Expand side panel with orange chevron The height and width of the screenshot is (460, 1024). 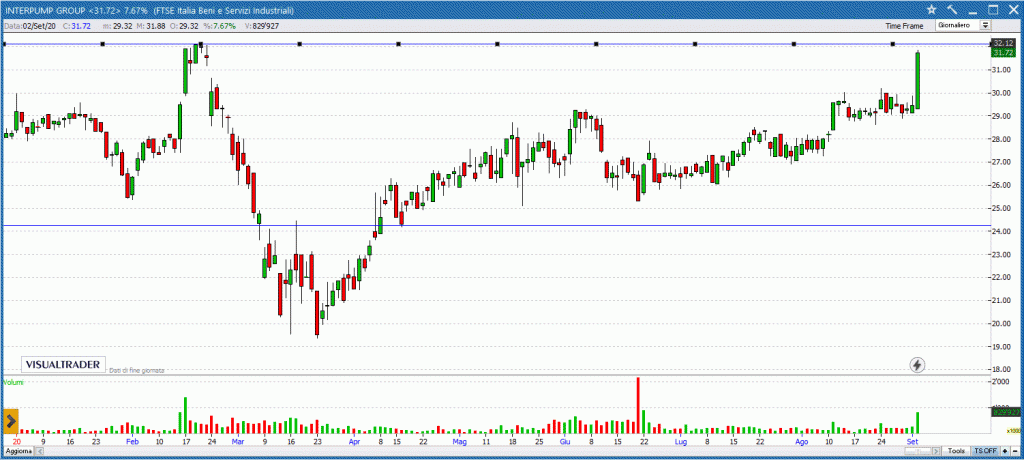click(x=11, y=421)
